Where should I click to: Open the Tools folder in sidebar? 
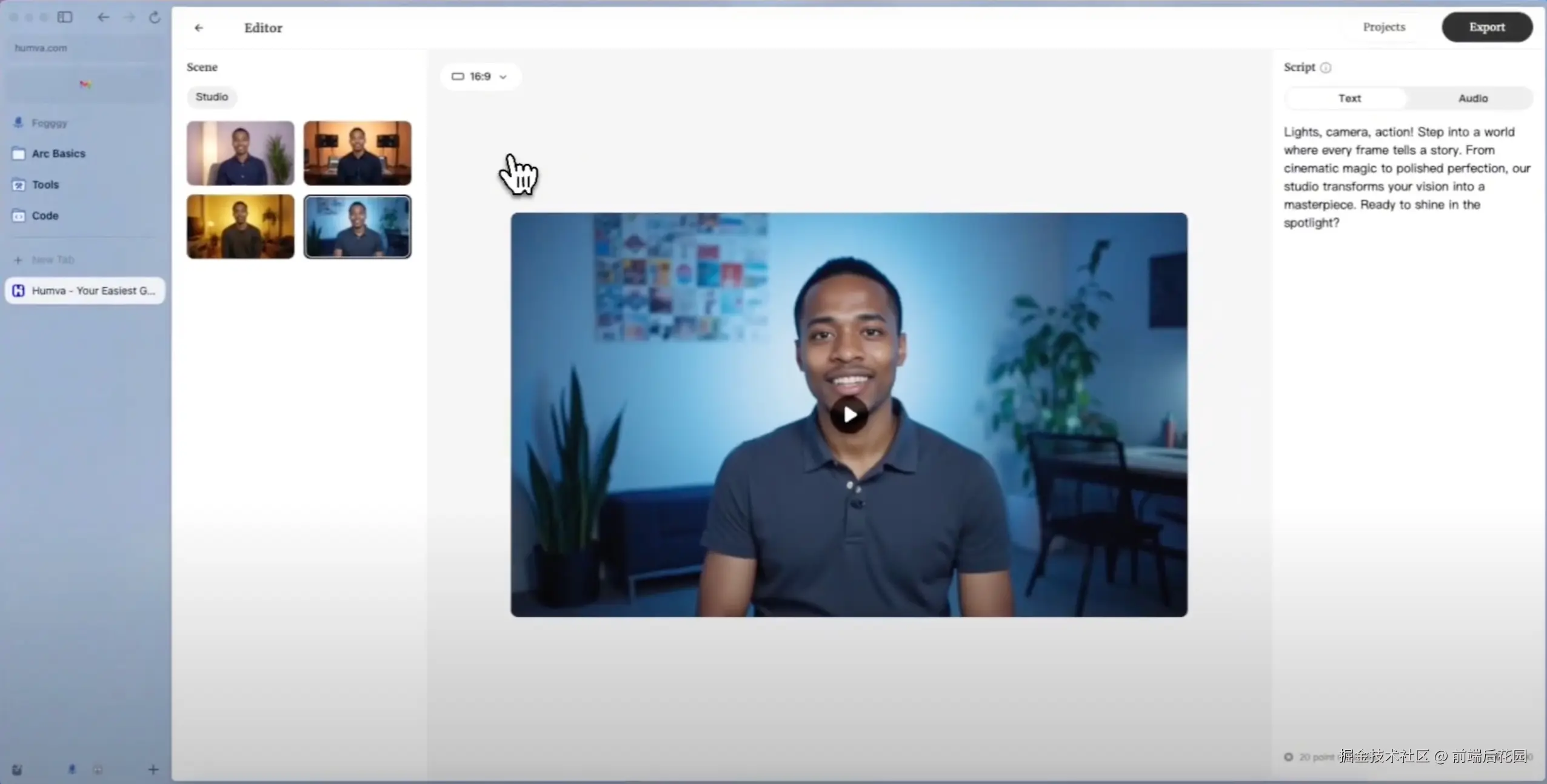(45, 185)
